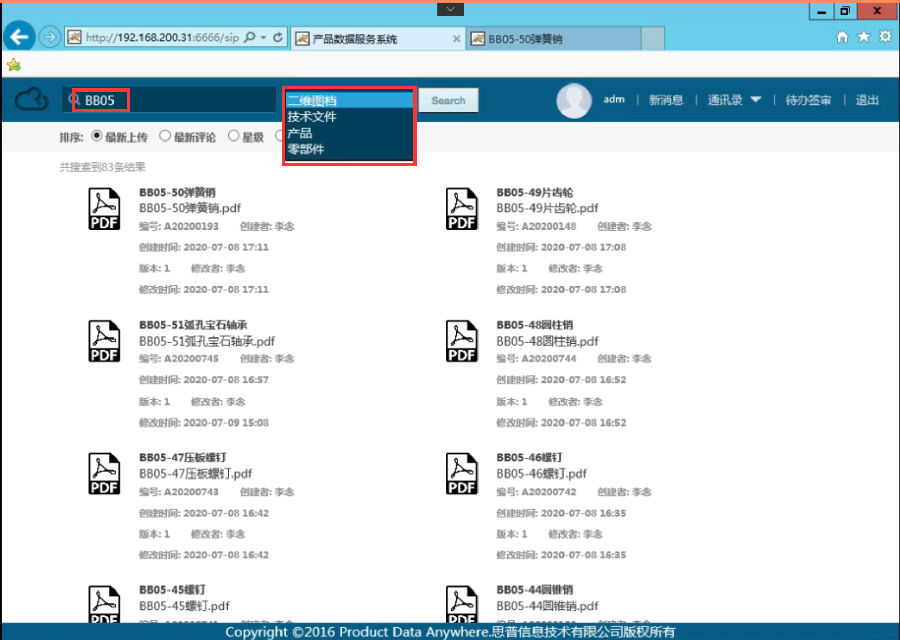This screenshot has height=640, width=900.
Task: Open 新消息 in header
Action: (x=666, y=100)
